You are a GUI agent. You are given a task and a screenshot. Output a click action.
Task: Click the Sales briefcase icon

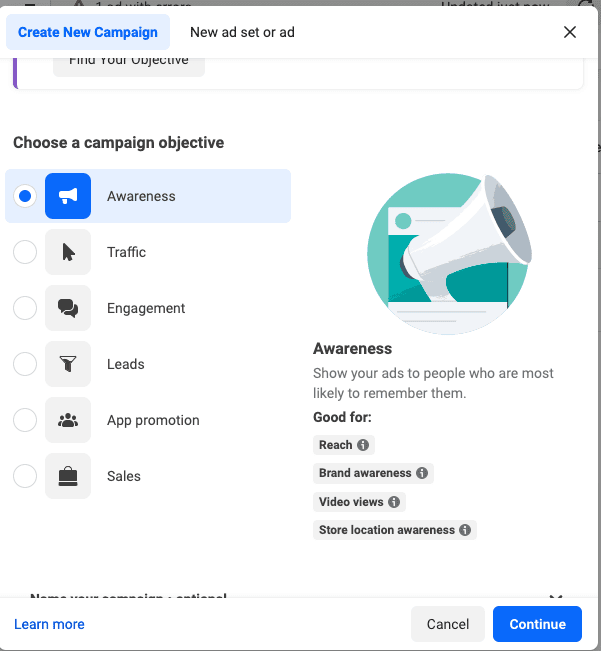tap(68, 476)
